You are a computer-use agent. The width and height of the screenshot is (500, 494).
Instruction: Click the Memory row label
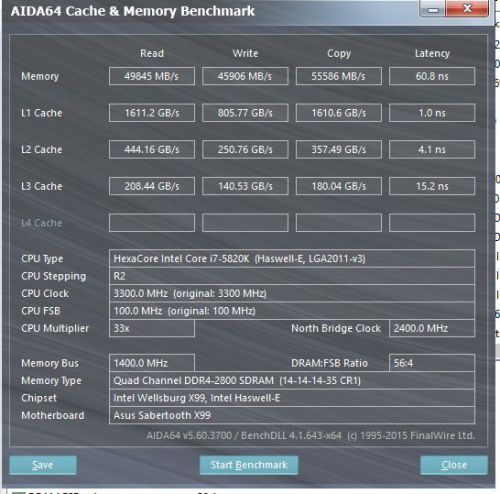tap(40, 76)
